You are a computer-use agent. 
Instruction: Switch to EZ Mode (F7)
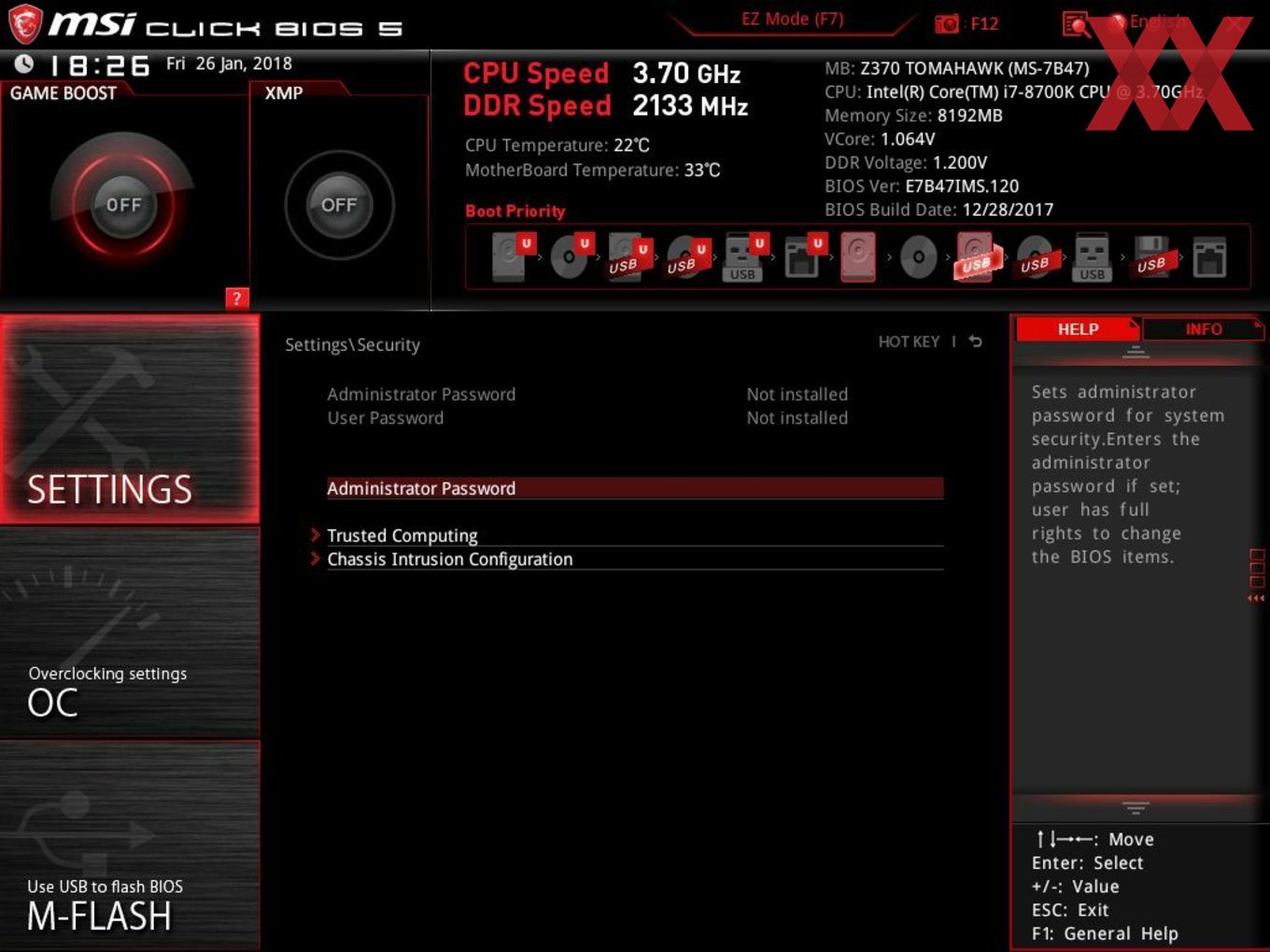click(793, 19)
